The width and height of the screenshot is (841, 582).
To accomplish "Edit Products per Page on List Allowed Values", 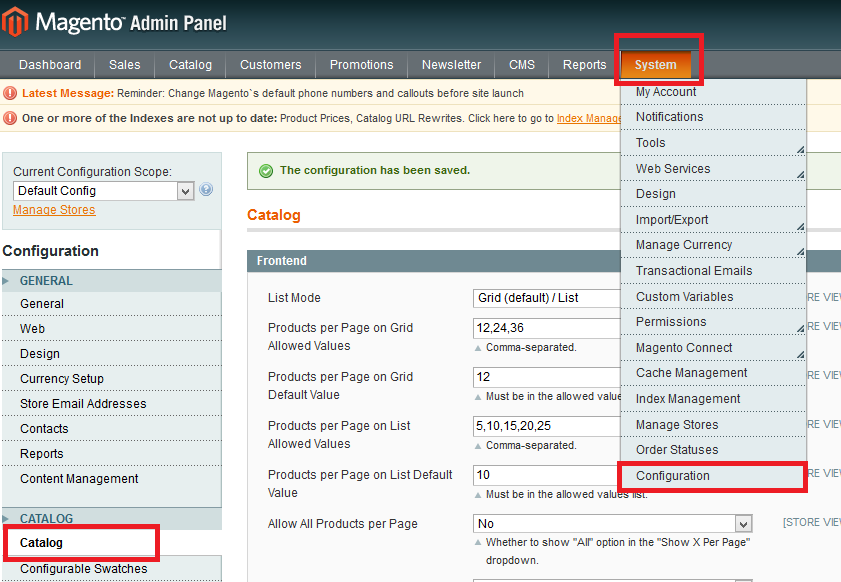I will pos(547,426).
